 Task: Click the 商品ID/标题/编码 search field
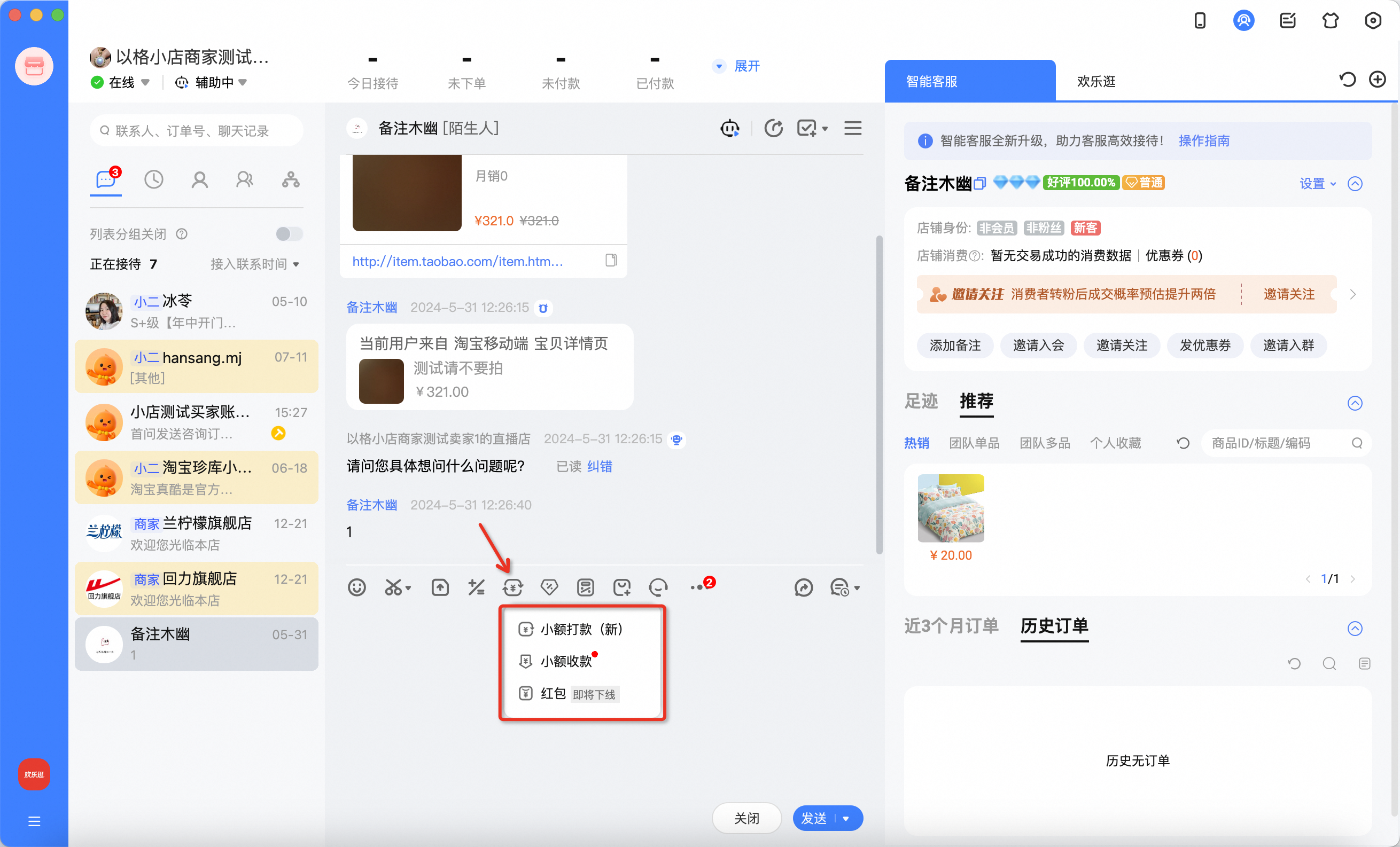1287,443
